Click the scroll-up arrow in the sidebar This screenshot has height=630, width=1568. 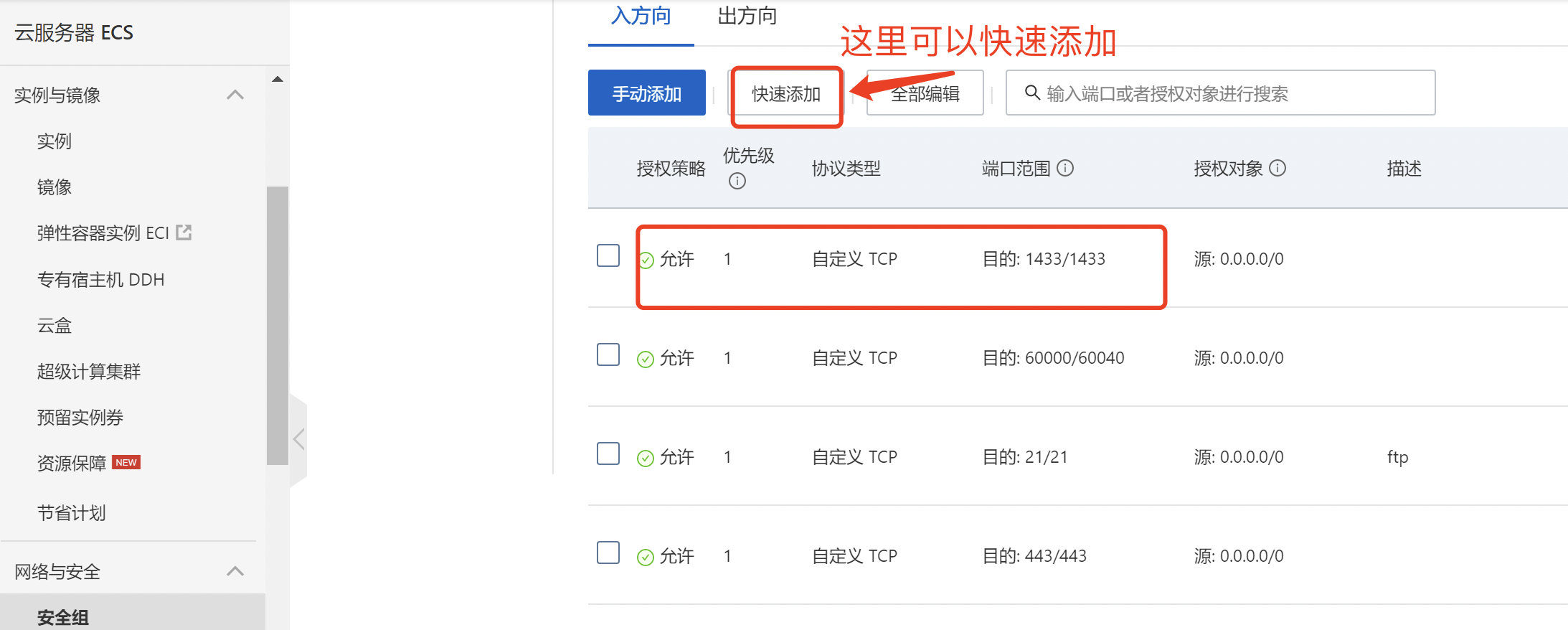[278, 79]
